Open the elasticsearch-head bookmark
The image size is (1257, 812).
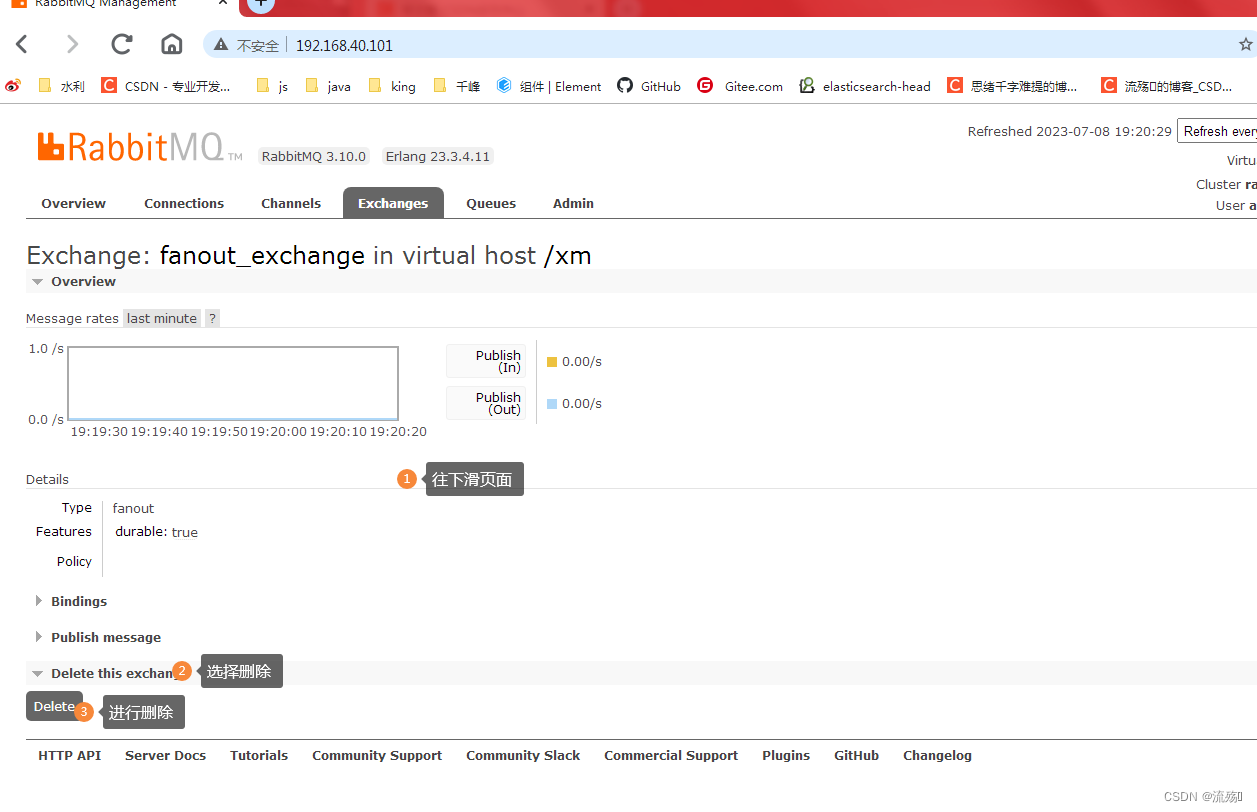pyautogui.click(x=864, y=86)
